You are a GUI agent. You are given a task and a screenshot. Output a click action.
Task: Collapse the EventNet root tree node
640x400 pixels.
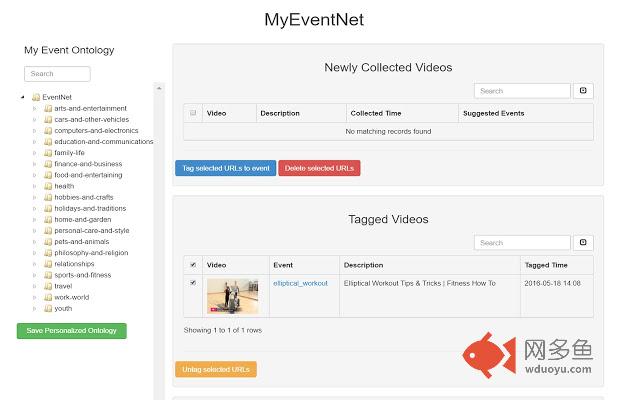pyautogui.click(x=23, y=97)
